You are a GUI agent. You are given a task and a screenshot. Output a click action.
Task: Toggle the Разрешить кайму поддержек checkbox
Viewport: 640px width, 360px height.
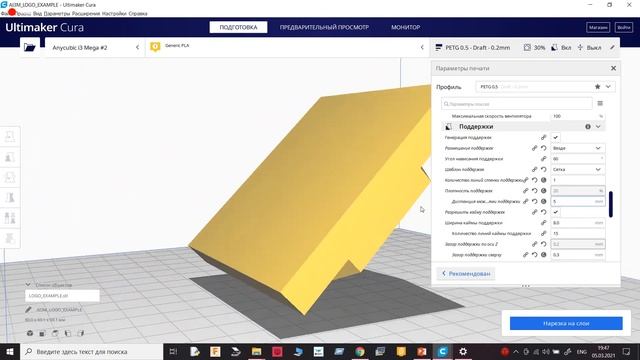pyautogui.click(x=556, y=212)
